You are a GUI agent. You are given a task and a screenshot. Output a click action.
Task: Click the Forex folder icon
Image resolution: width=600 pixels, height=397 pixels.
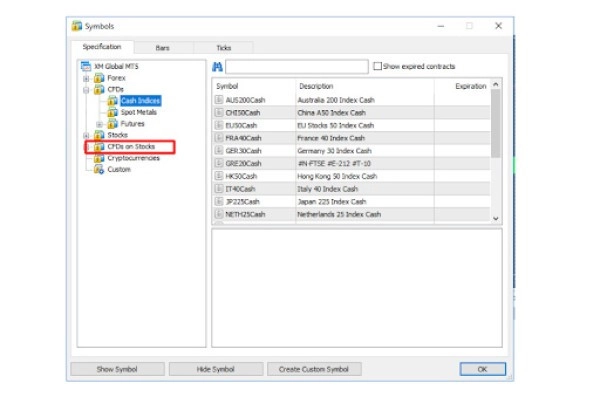pyautogui.click(x=99, y=78)
